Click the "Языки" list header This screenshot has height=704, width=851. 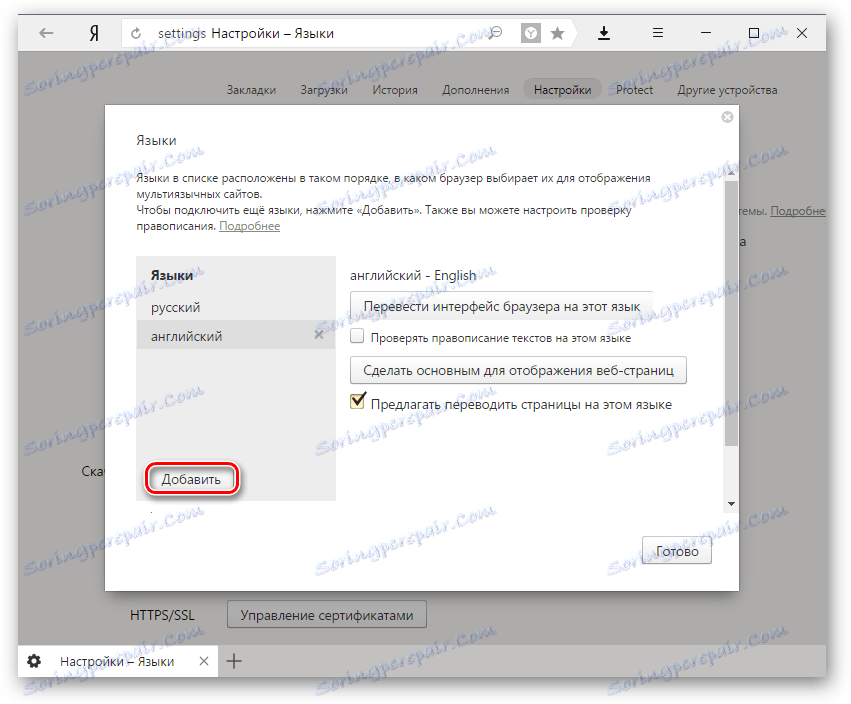pyautogui.click(x=172, y=275)
